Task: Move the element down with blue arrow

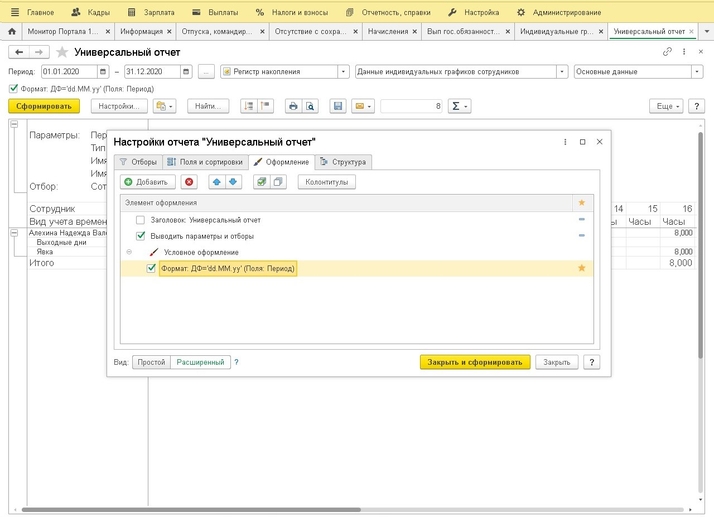Action: tap(233, 182)
